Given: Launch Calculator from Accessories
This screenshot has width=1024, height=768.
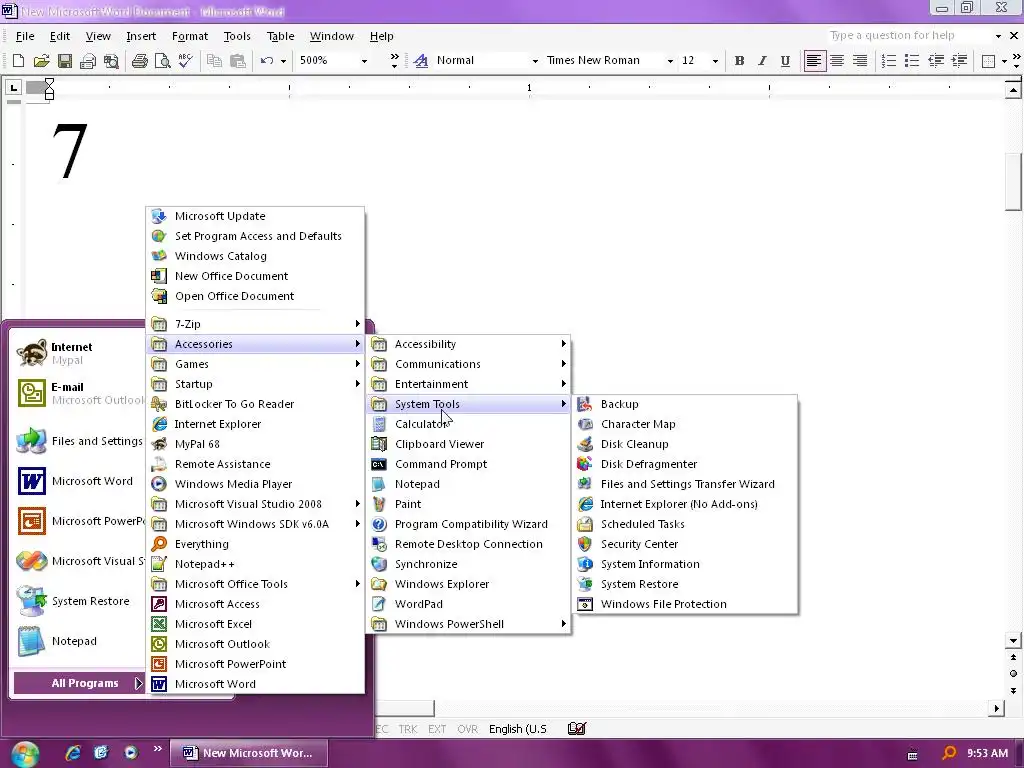Looking at the screenshot, I should tap(469, 424).
